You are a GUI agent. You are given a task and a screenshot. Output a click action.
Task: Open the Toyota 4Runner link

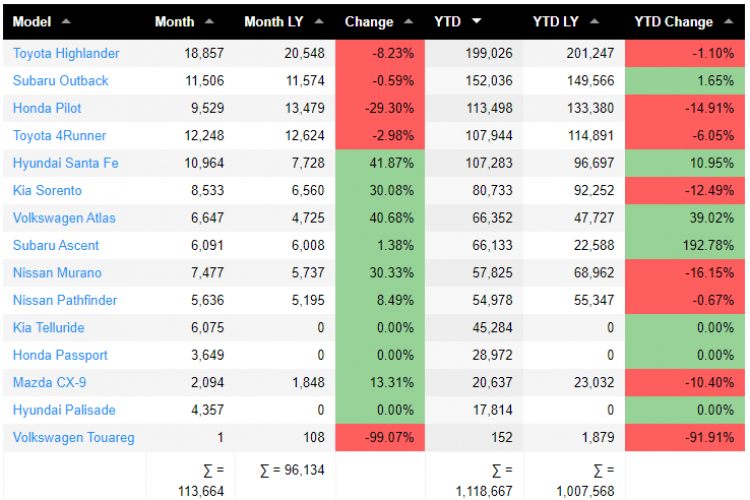(59, 135)
